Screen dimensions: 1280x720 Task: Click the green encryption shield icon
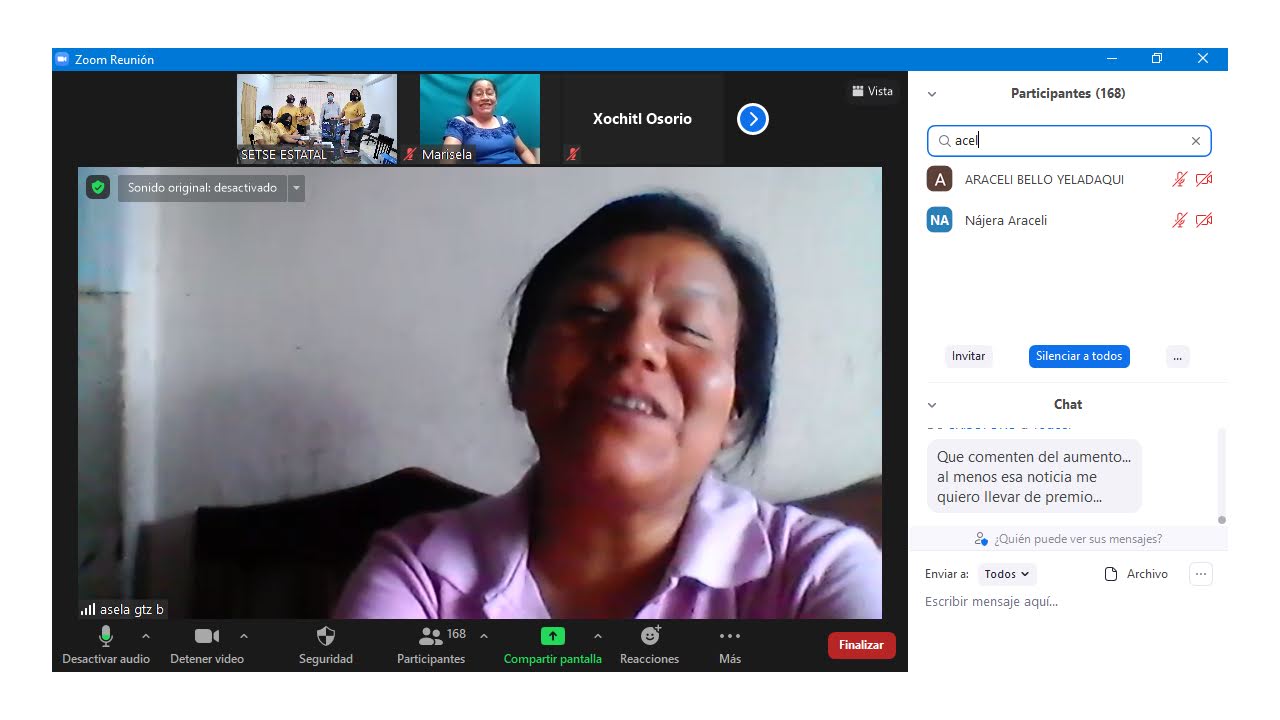click(x=98, y=187)
